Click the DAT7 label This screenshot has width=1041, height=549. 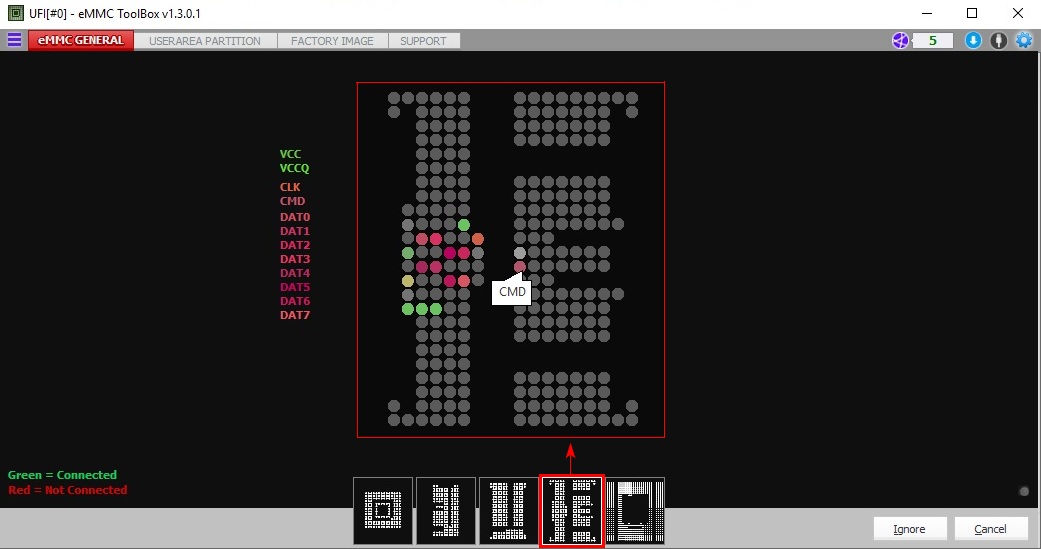click(295, 315)
